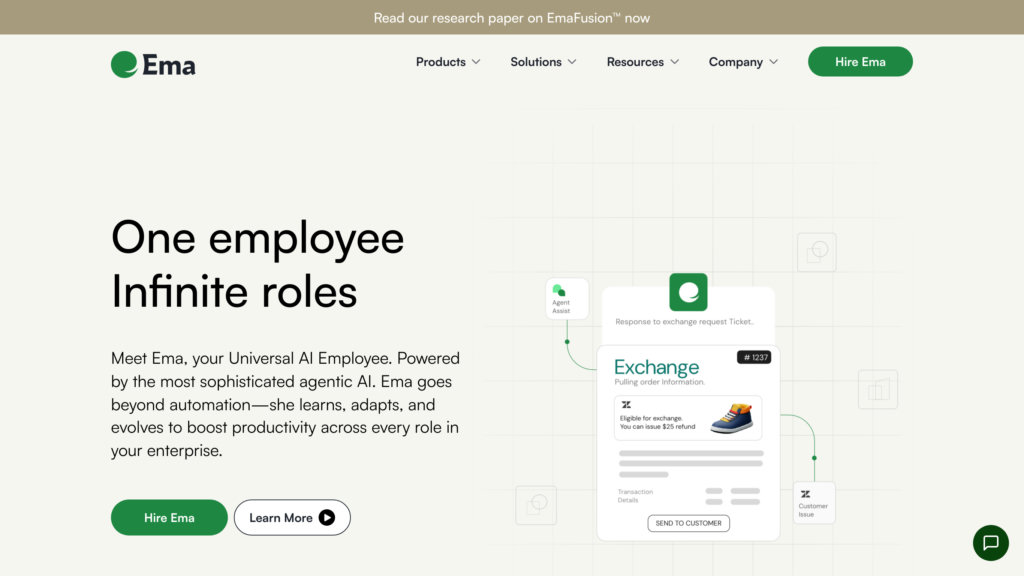1024x576 pixels.
Task: Click the play icon in Learn More
Action: [x=327, y=518]
